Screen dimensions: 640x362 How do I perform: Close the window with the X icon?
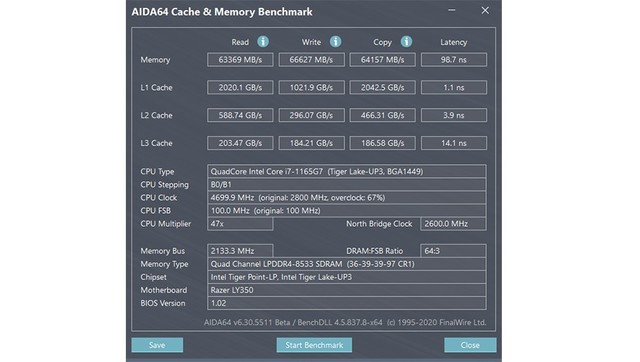[485, 10]
